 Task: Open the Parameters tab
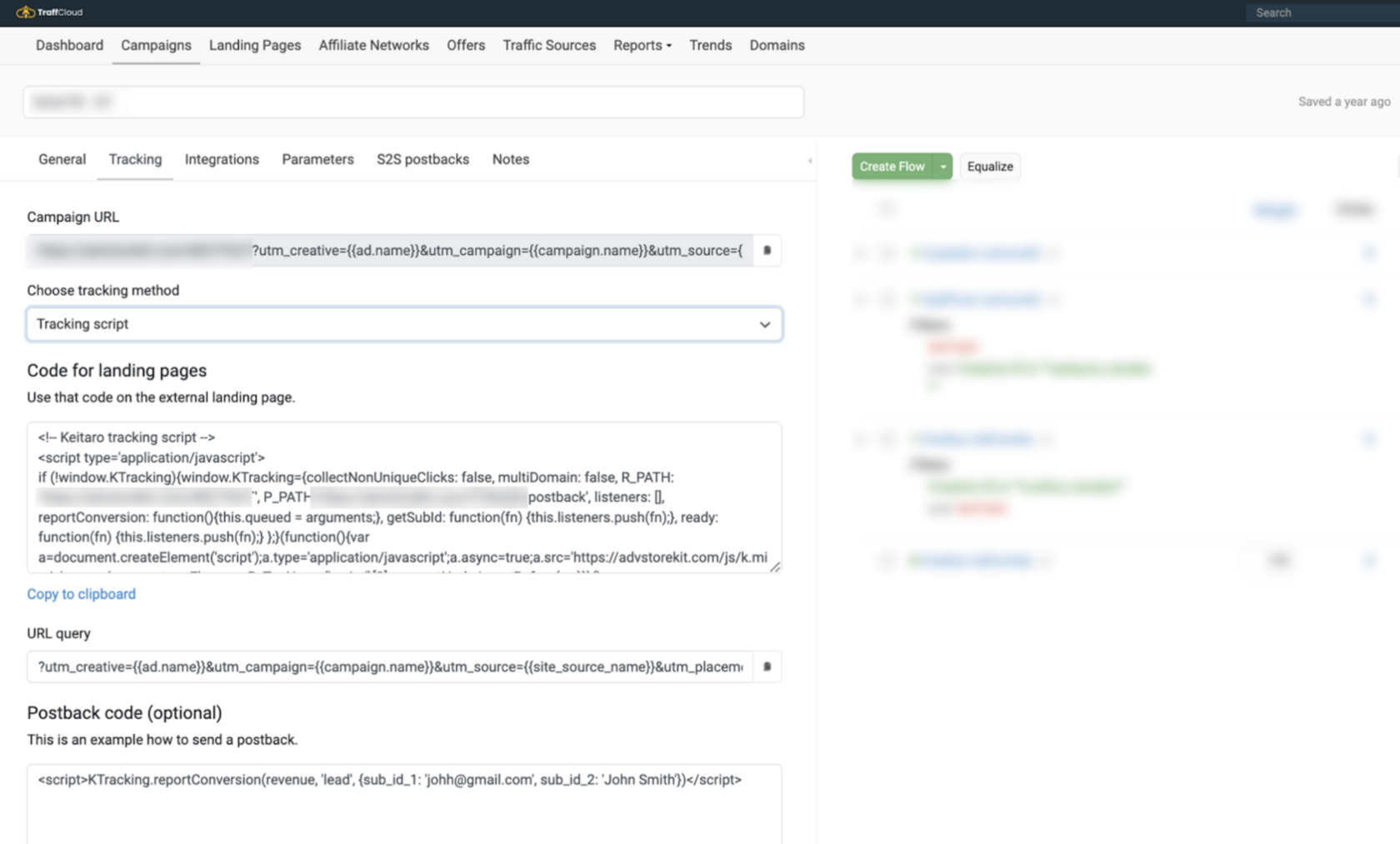point(317,159)
